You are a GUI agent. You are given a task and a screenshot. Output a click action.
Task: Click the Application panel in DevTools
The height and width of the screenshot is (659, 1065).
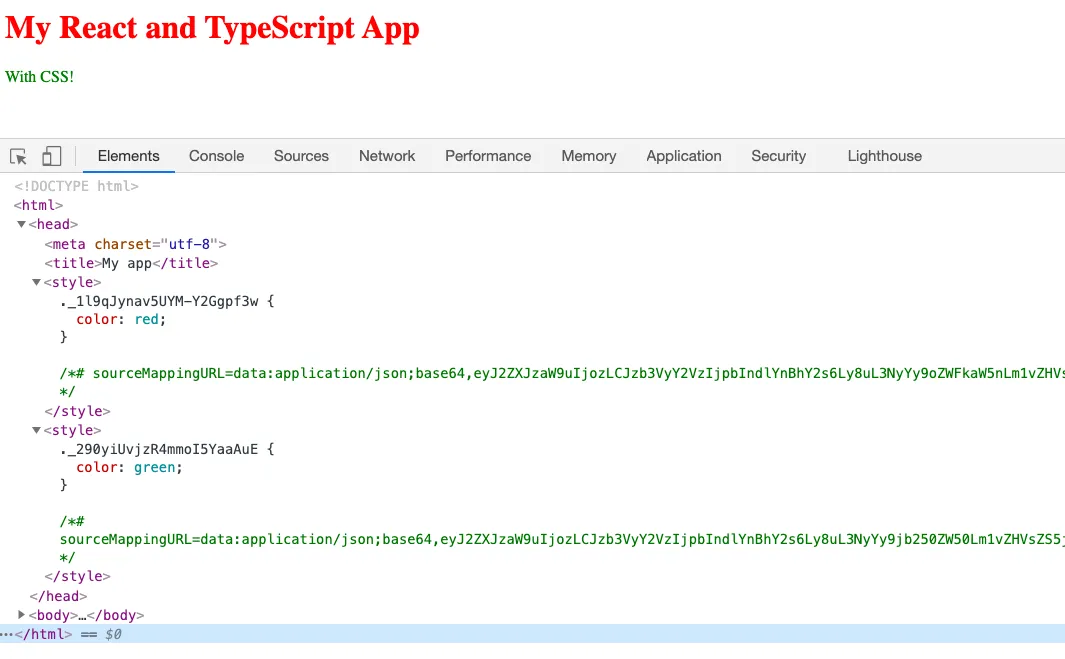[x=684, y=156]
